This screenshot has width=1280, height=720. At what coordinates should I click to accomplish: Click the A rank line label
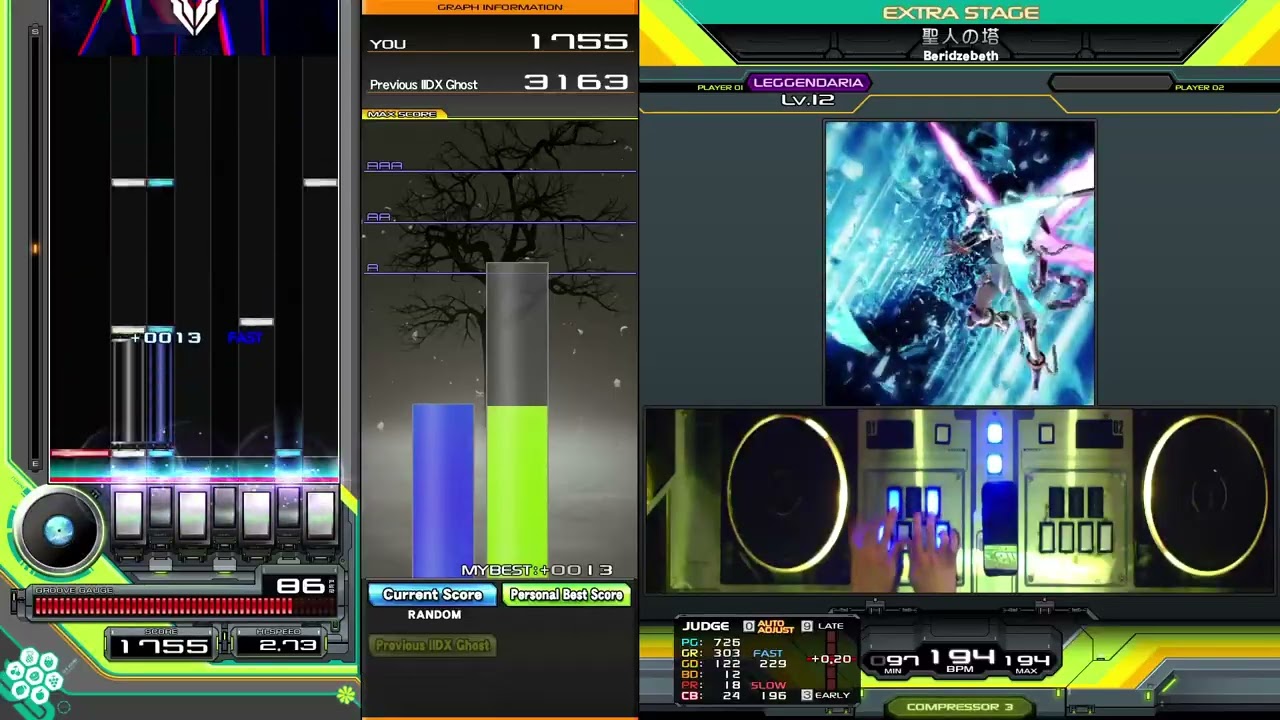coord(372,267)
